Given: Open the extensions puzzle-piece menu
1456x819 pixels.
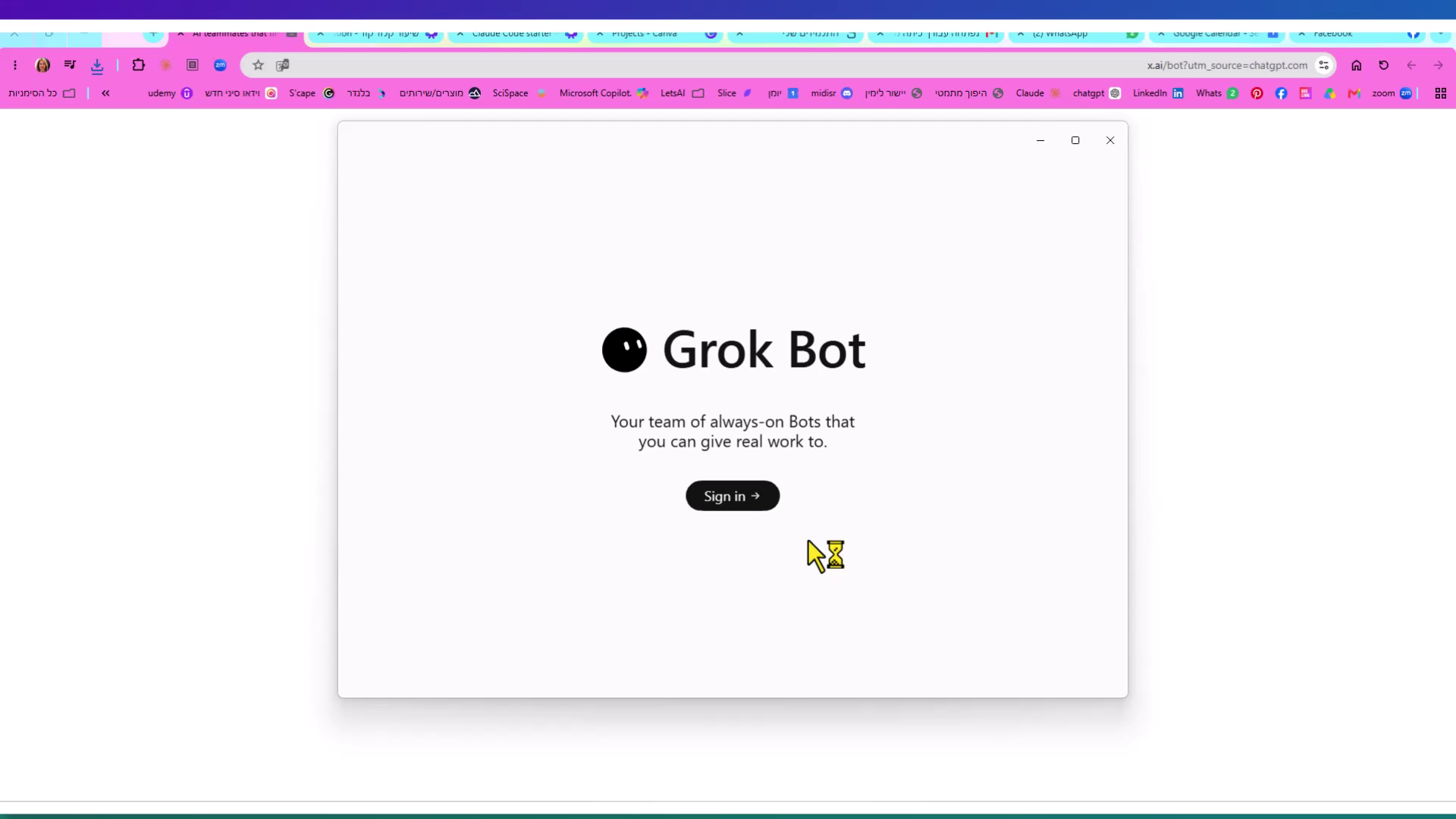Looking at the screenshot, I should (x=138, y=65).
